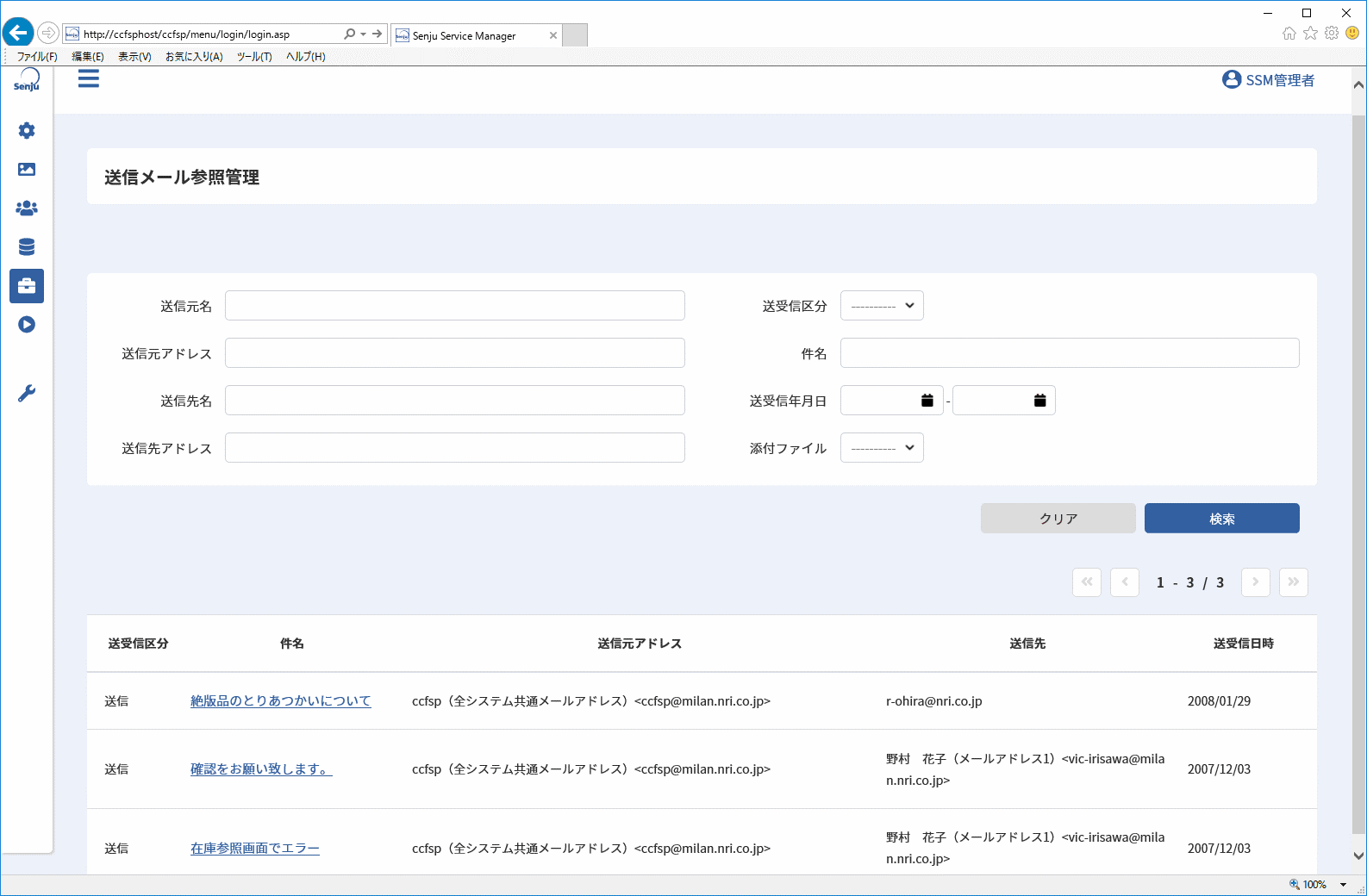Open the browser tools gear icon
Screen dimensions: 1367x896
(1332, 33)
